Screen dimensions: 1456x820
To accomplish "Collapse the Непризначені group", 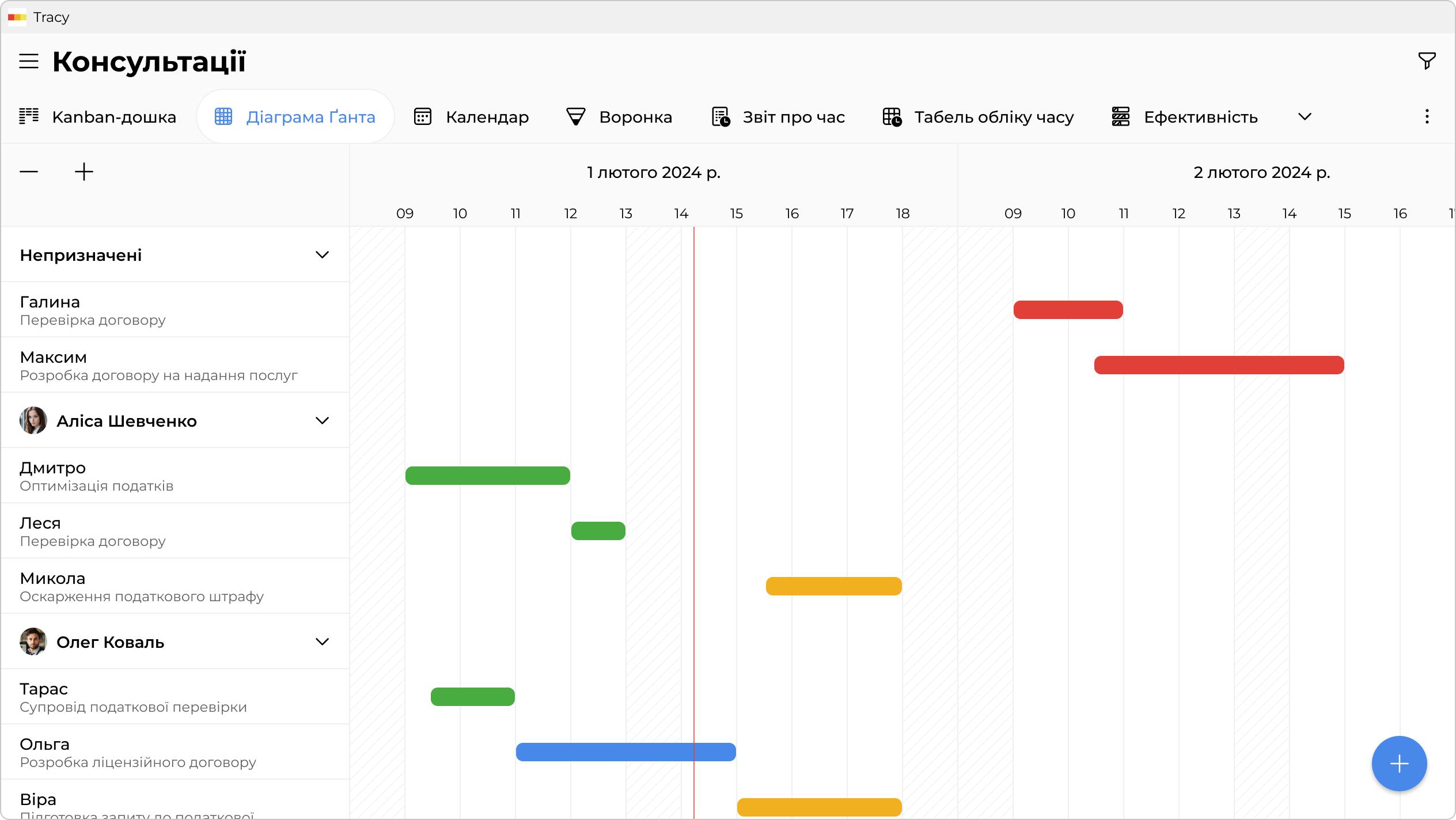I will (322, 255).
